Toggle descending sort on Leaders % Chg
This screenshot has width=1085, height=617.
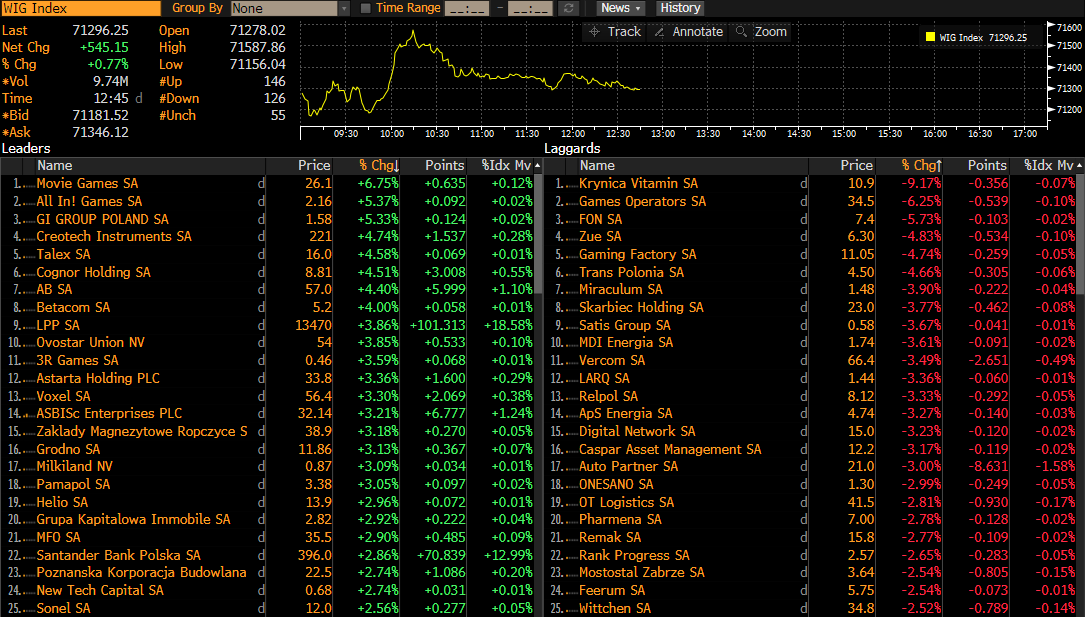[379, 166]
